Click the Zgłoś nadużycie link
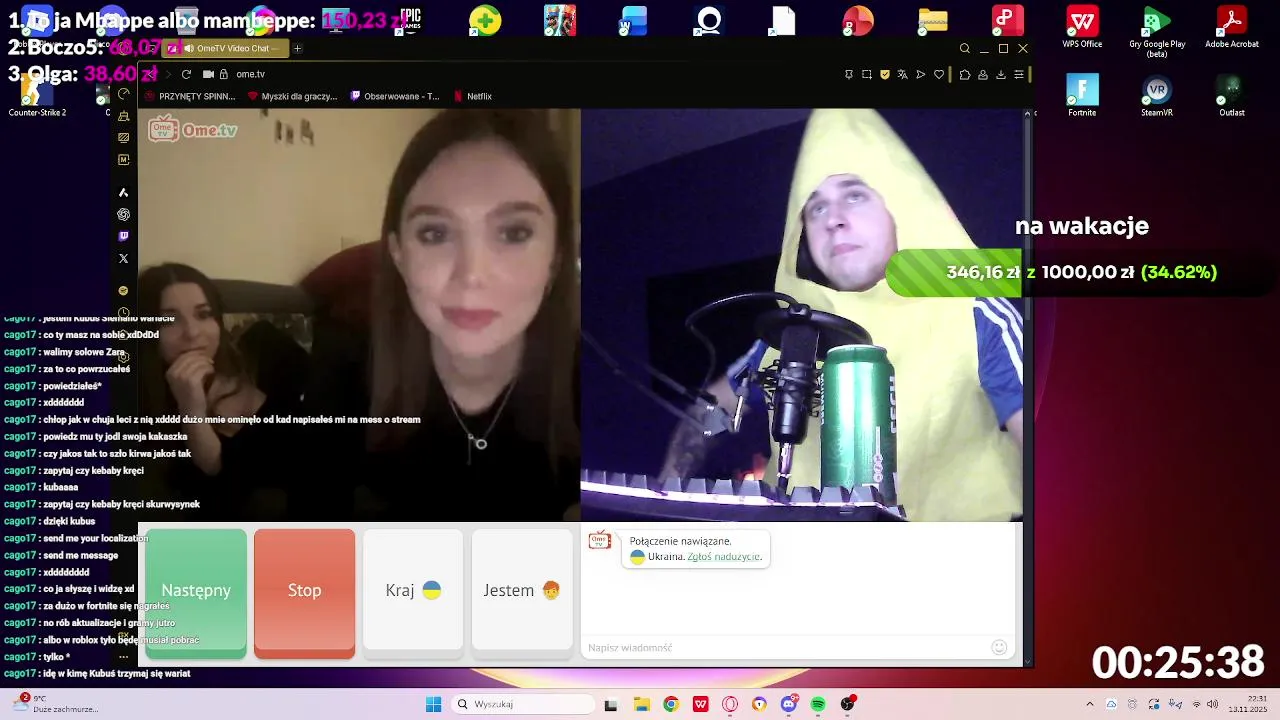This screenshot has width=1280, height=720. point(724,557)
